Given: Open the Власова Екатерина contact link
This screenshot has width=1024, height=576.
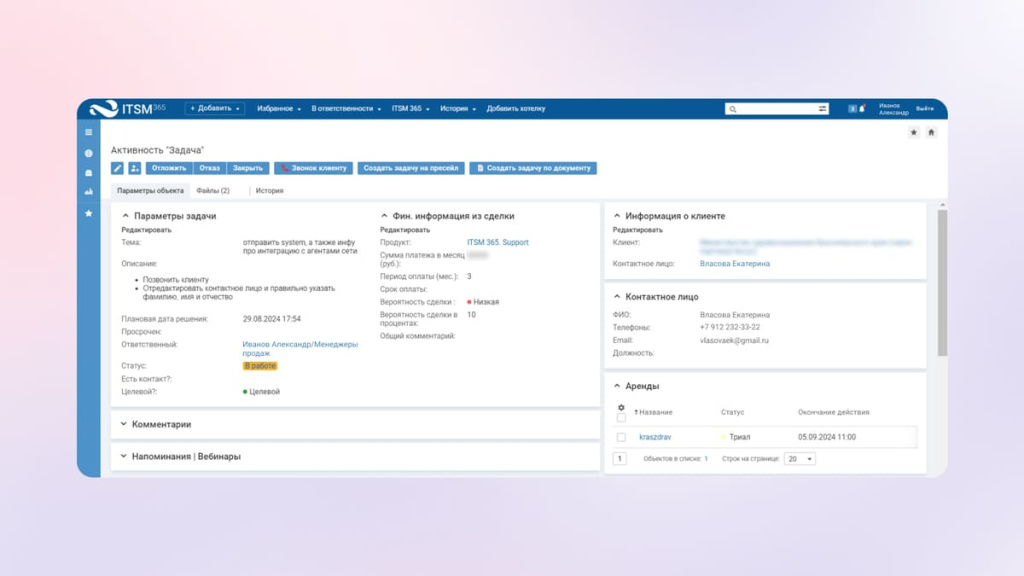Looking at the screenshot, I should 734,264.
